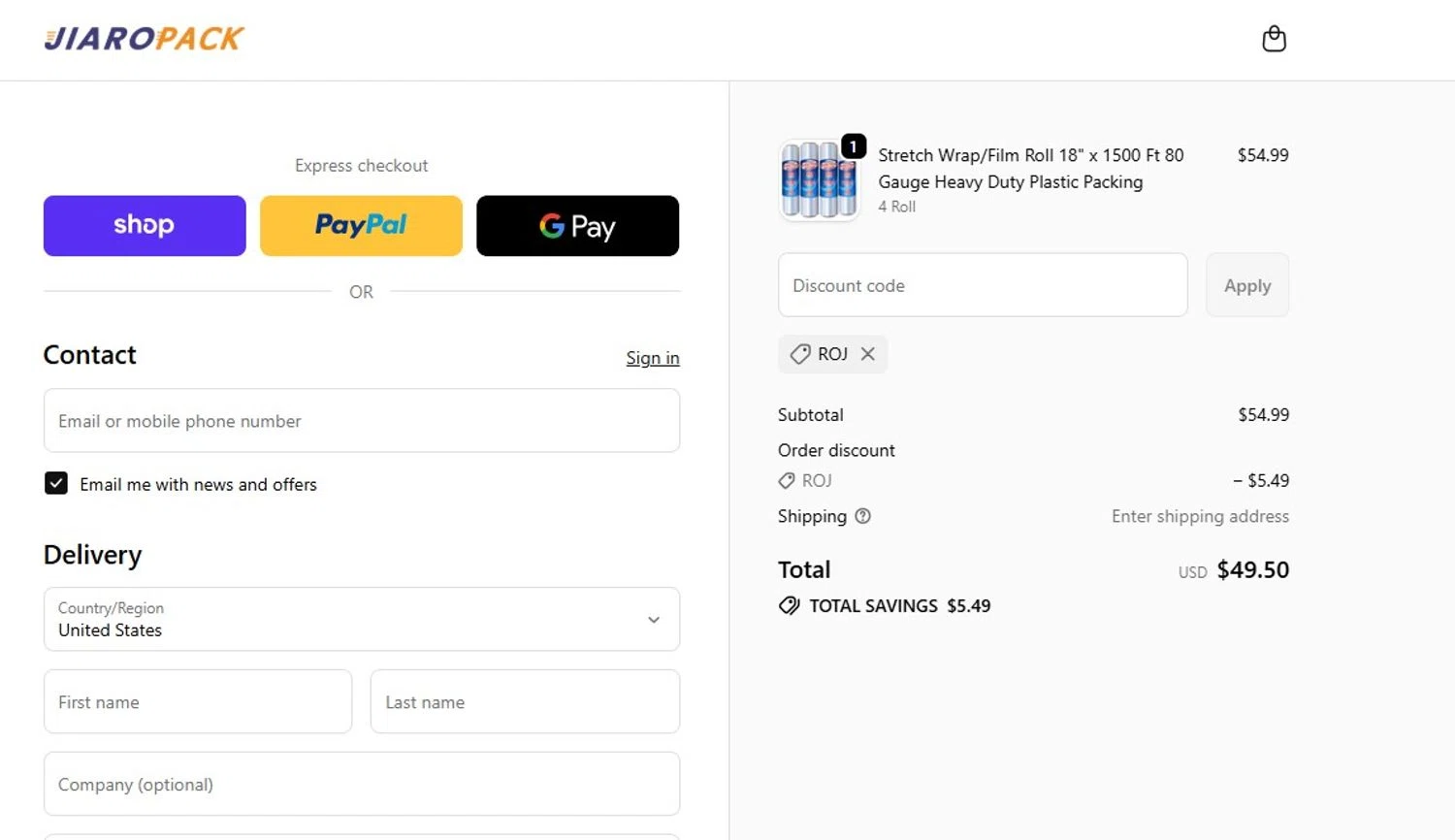The width and height of the screenshot is (1455, 840).
Task: Click the stretch wrap product thumbnail
Action: pyautogui.click(x=820, y=180)
